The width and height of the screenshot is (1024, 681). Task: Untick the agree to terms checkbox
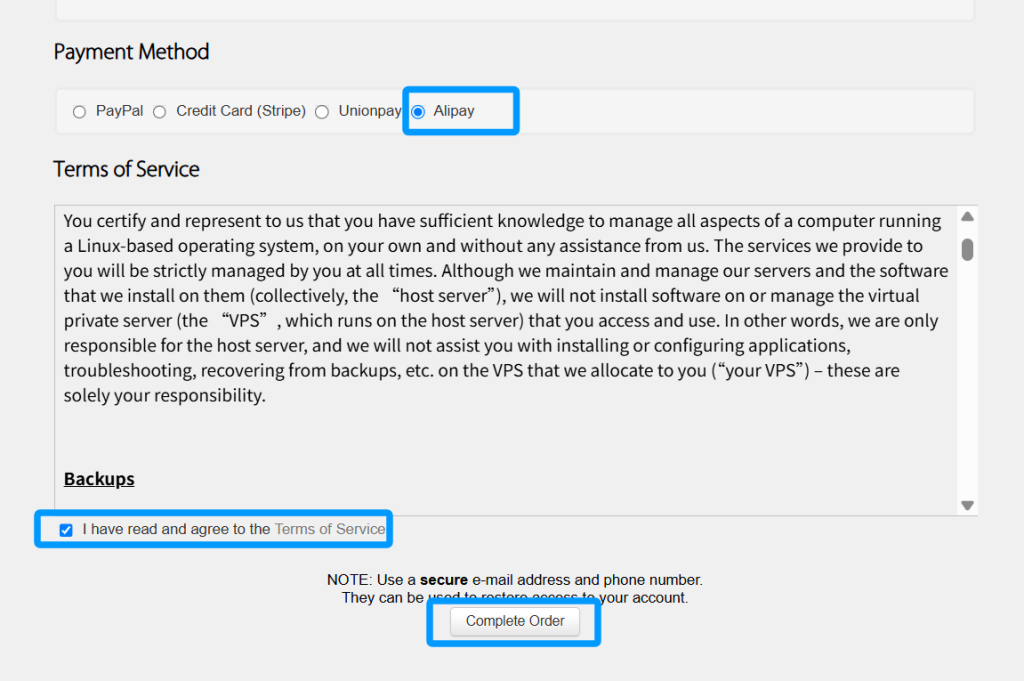pos(66,530)
